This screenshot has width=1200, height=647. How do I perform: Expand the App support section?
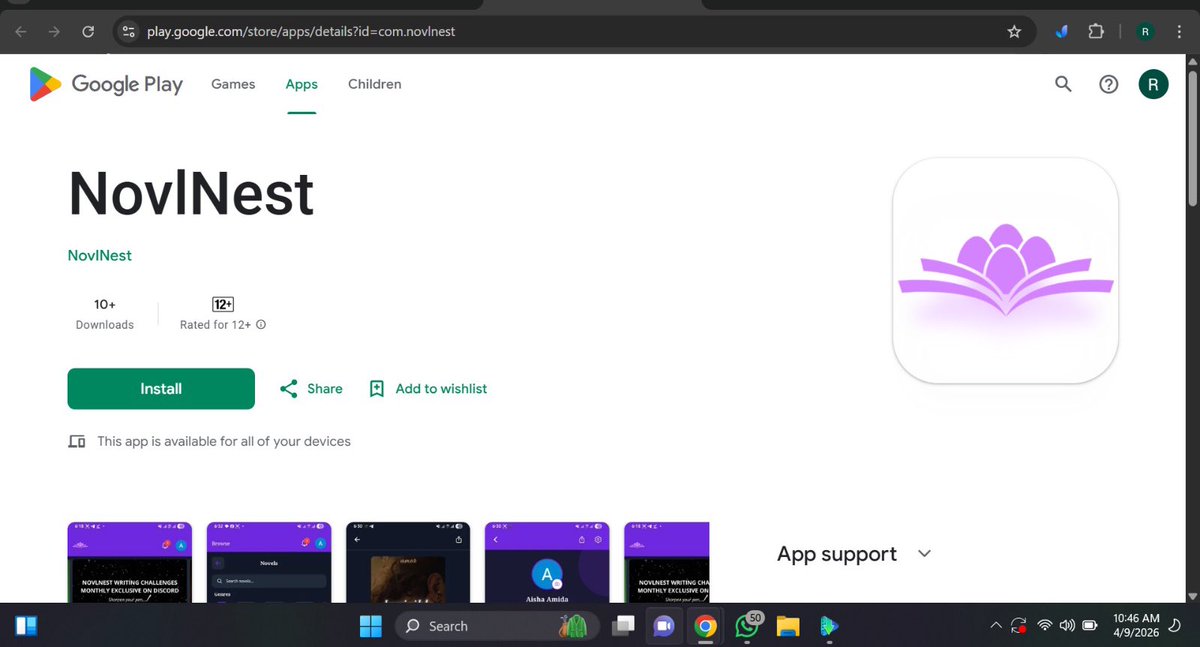pos(925,554)
